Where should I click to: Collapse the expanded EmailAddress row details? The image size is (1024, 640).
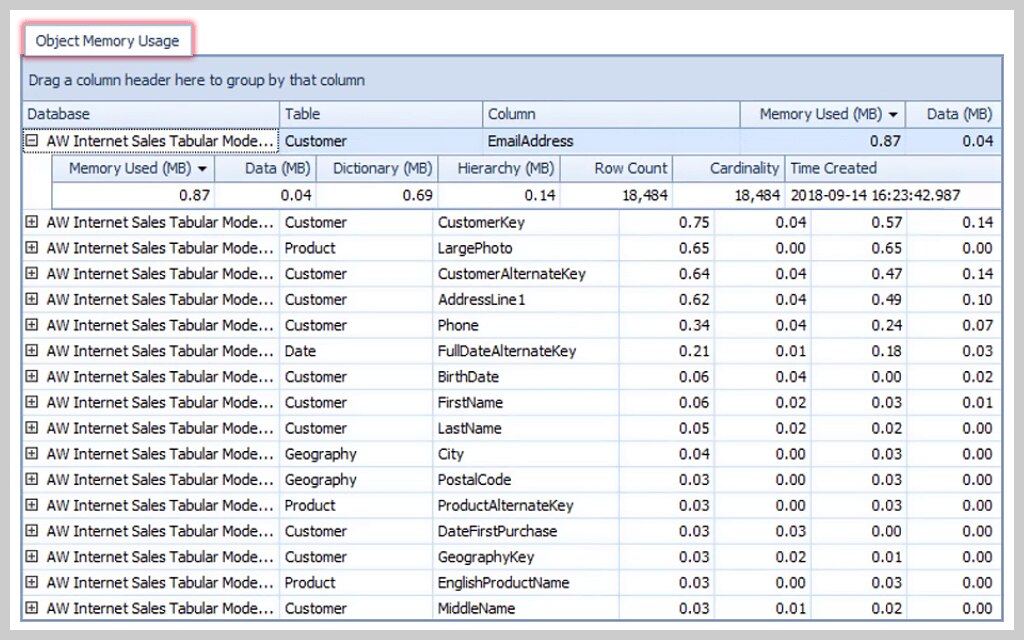click(31, 141)
